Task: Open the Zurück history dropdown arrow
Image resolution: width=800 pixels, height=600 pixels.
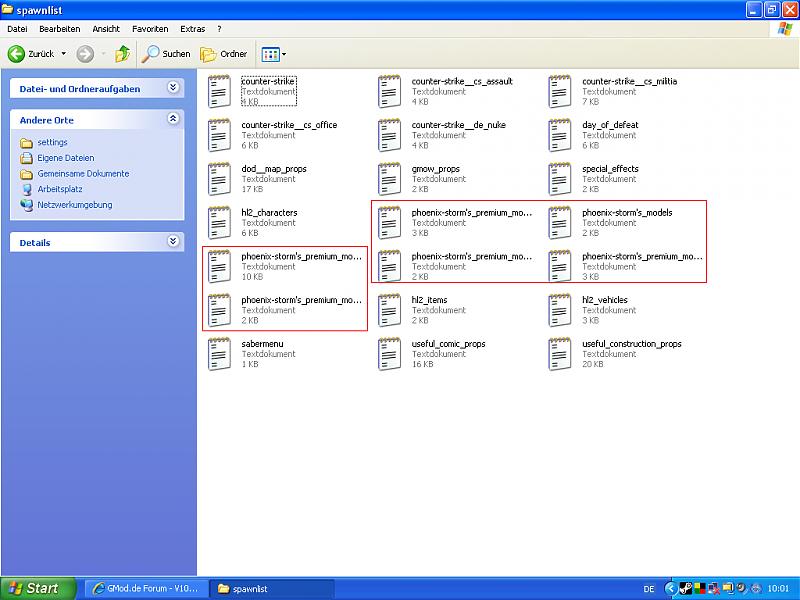Action: click(x=64, y=54)
